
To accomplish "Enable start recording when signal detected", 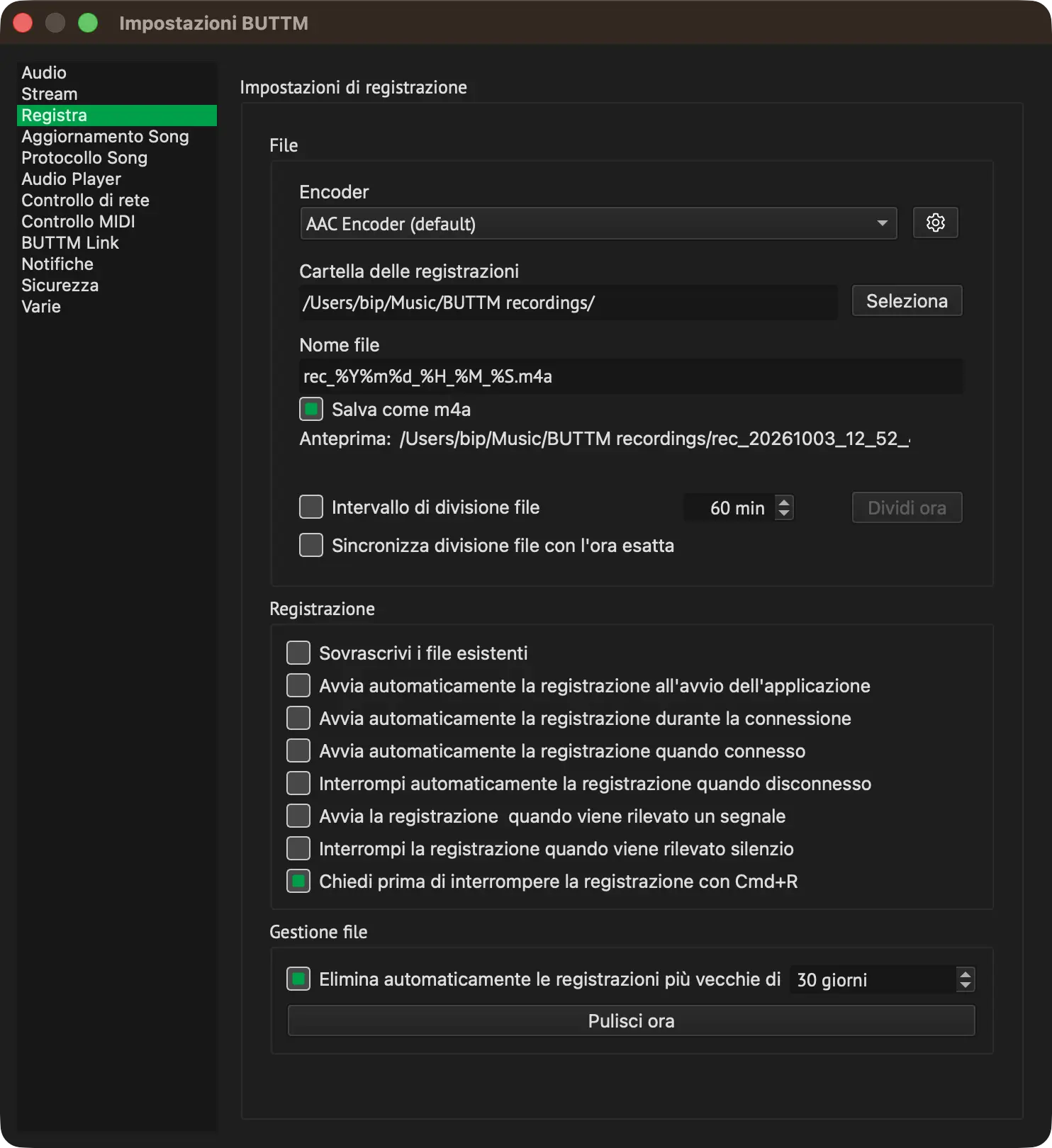I will point(298,816).
